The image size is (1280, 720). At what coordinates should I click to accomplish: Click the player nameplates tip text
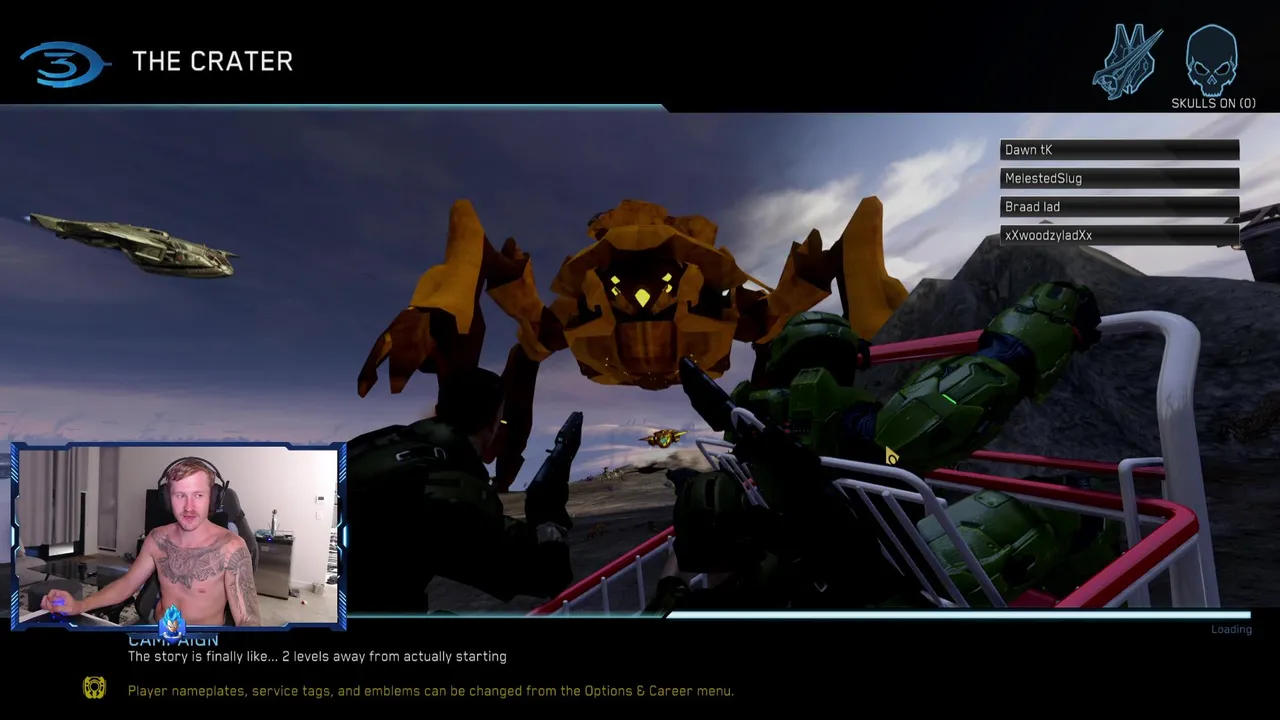[431, 691]
